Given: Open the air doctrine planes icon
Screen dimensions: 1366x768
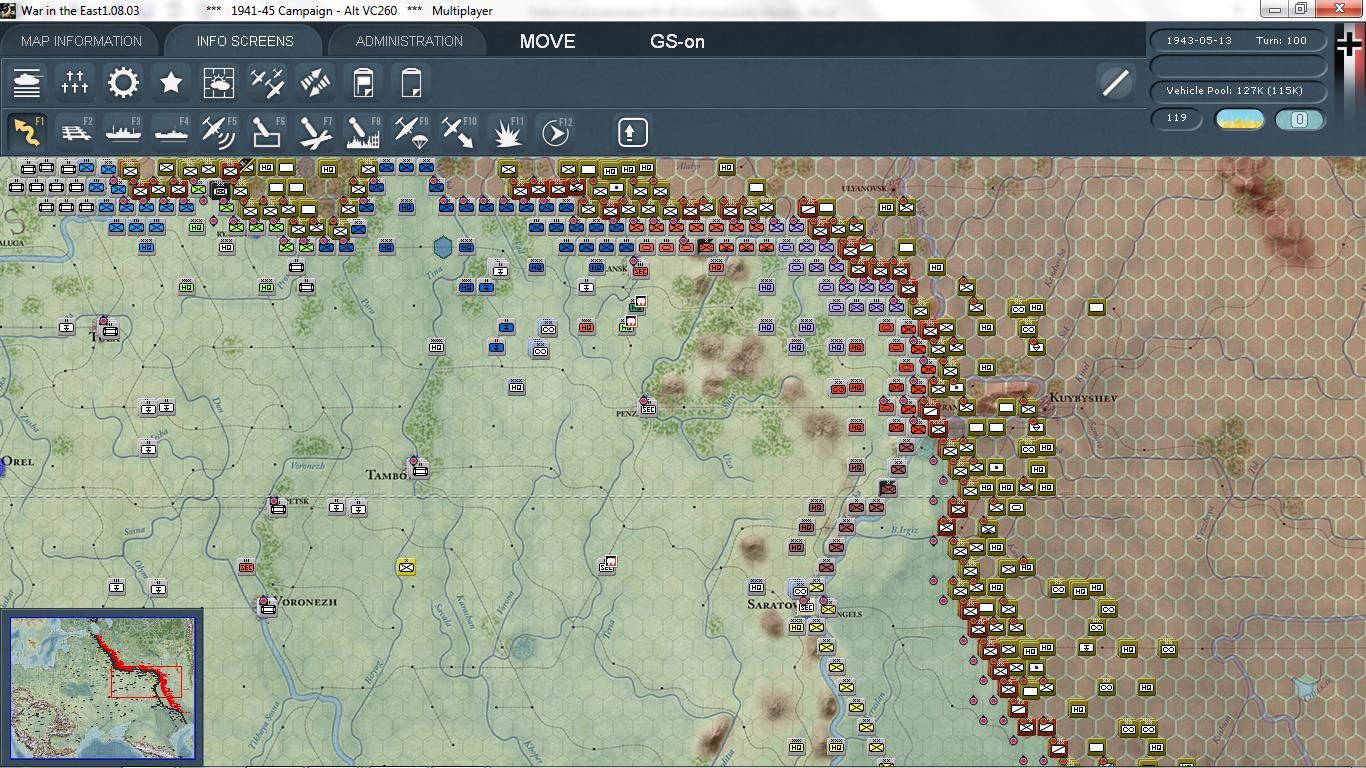Looking at the screenshot, I should pos(267,83).
